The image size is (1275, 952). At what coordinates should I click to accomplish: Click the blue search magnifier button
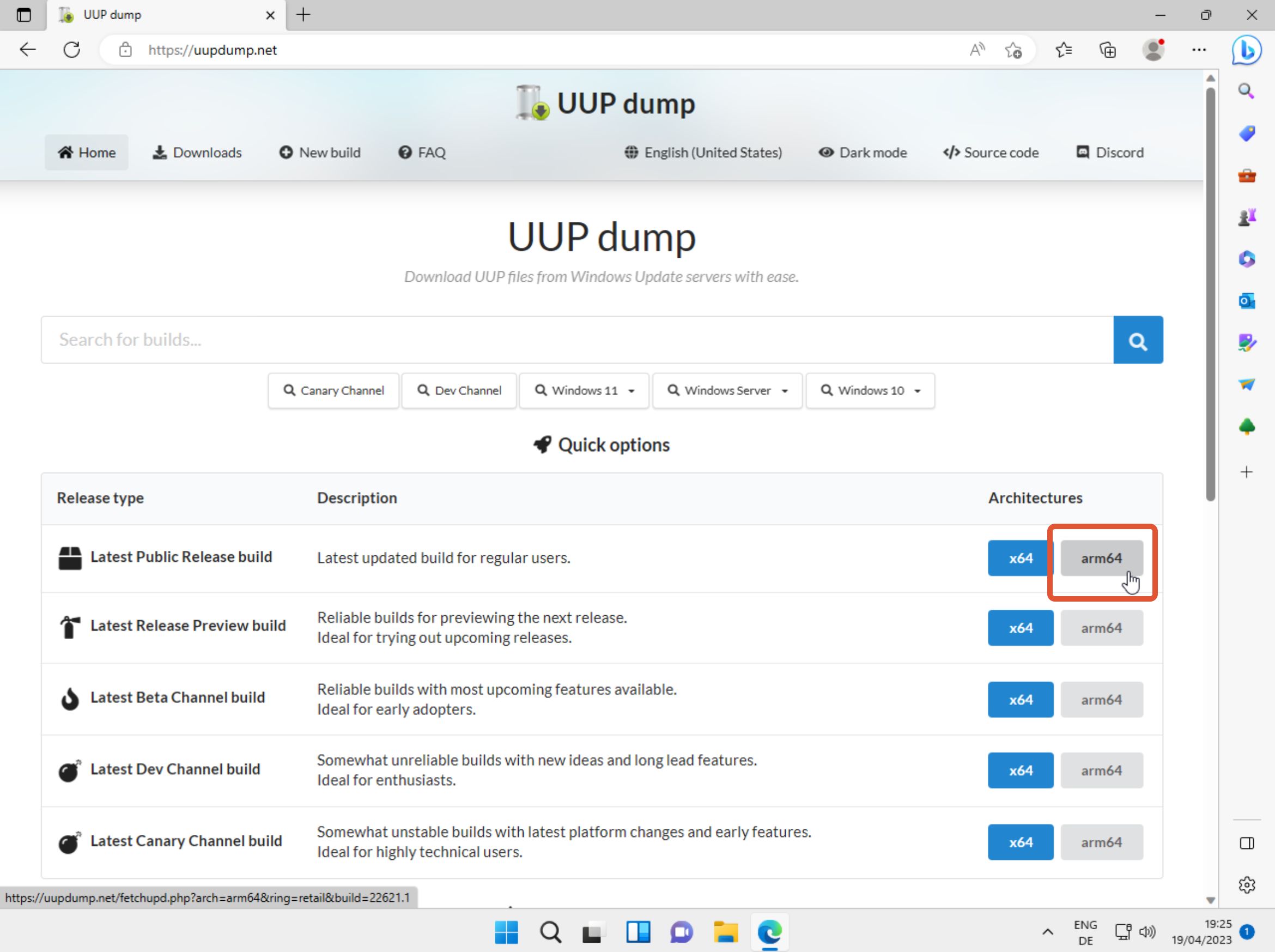[1137, 340]
